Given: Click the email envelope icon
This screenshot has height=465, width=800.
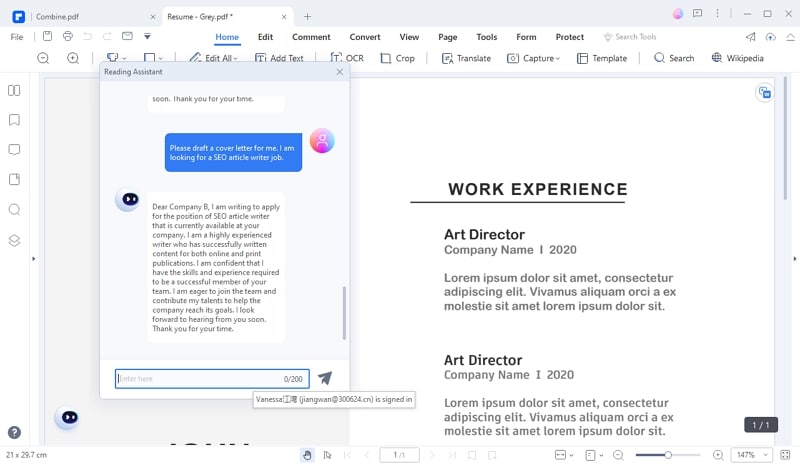Looking at the screenshot, I should click(127, 36).
